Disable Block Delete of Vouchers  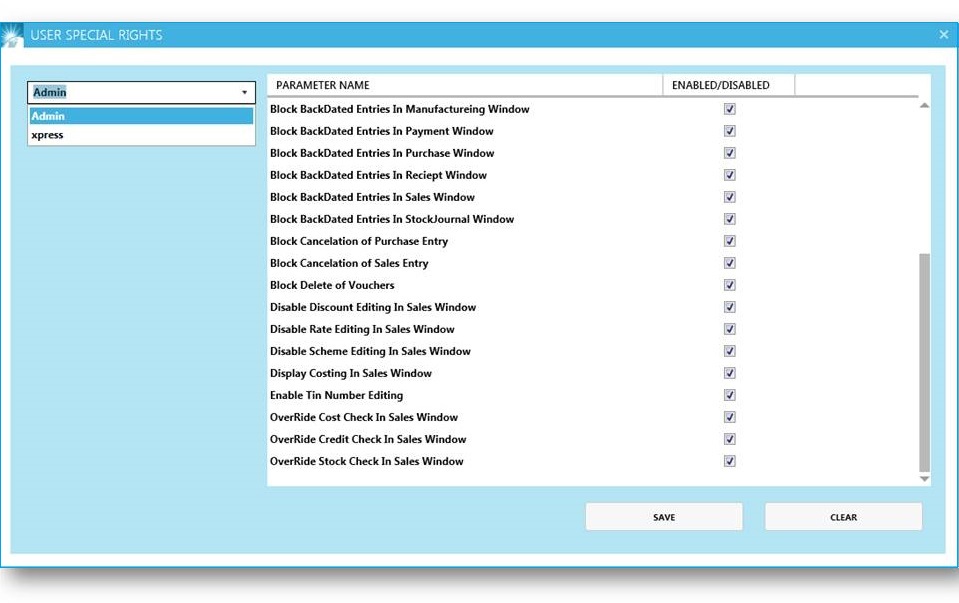(x=729, y=284)
